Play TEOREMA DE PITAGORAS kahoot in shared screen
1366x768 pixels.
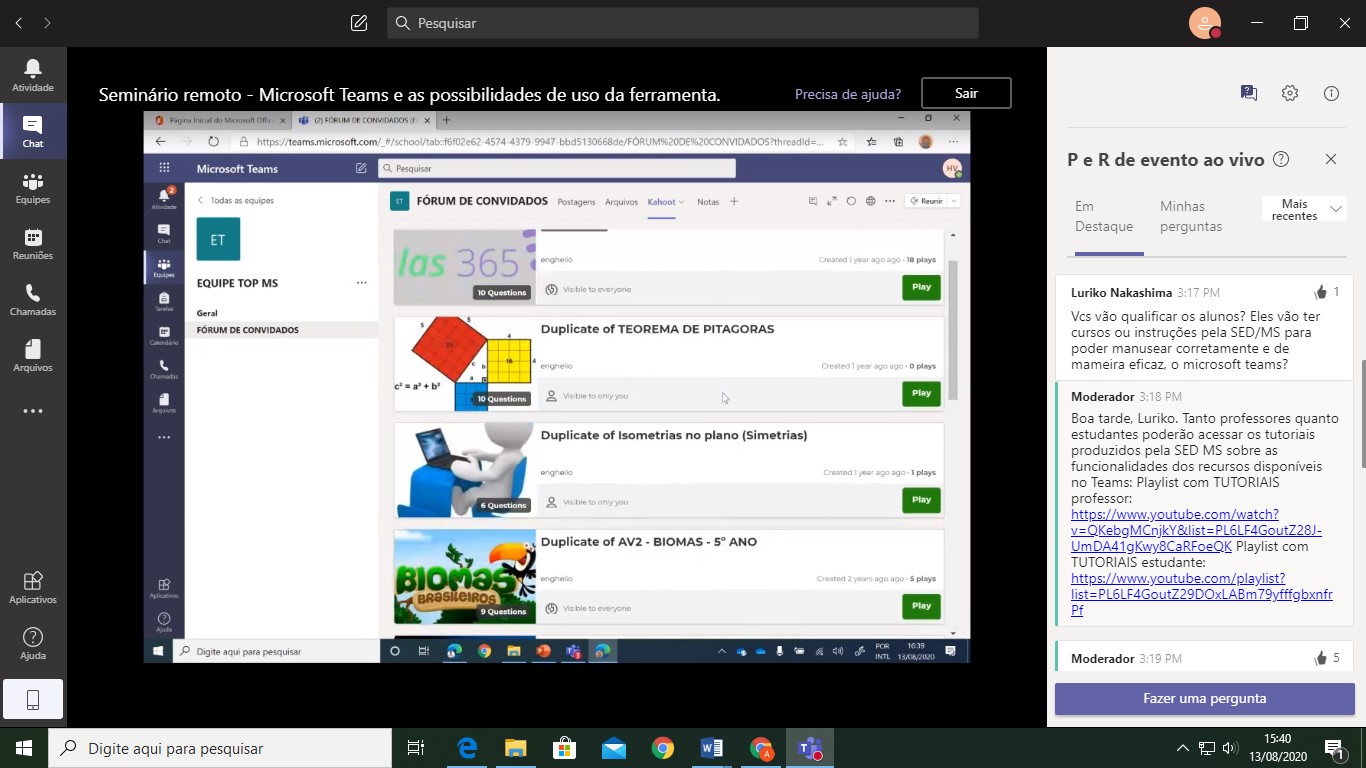coord(921,393)
